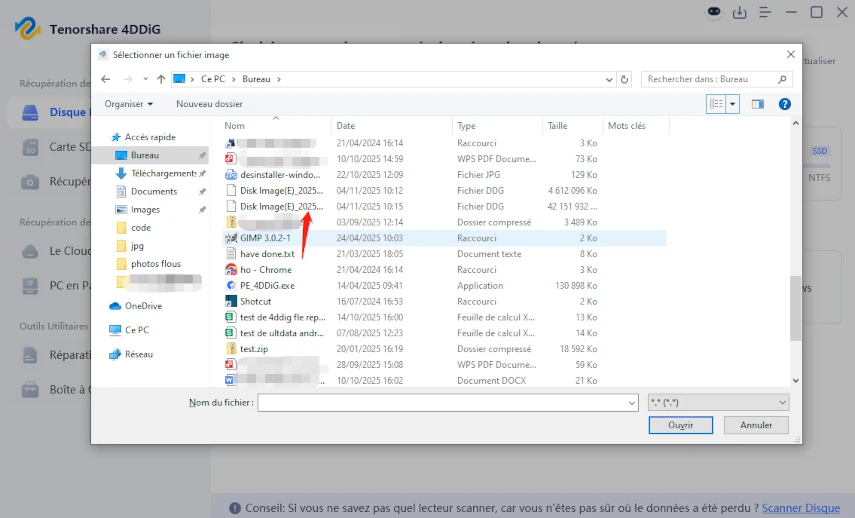Select the Shotcut shortcut

[x=255, y=301]
